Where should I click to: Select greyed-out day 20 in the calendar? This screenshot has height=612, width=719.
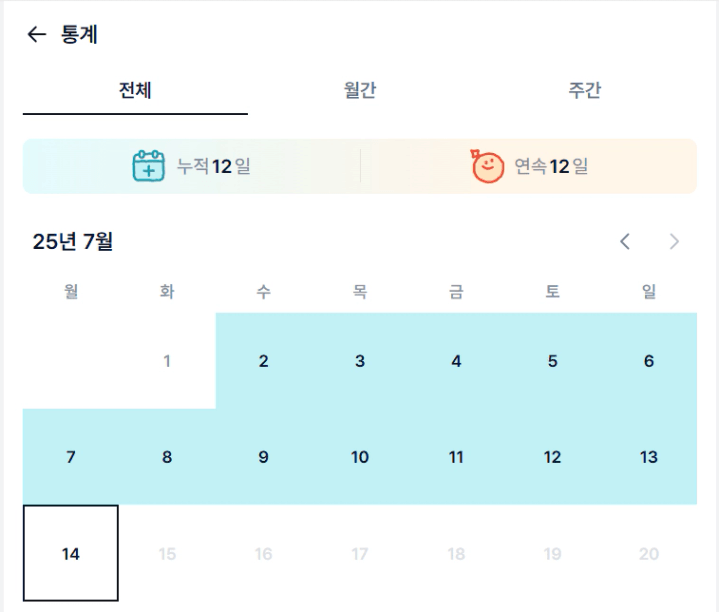[649, 553]
